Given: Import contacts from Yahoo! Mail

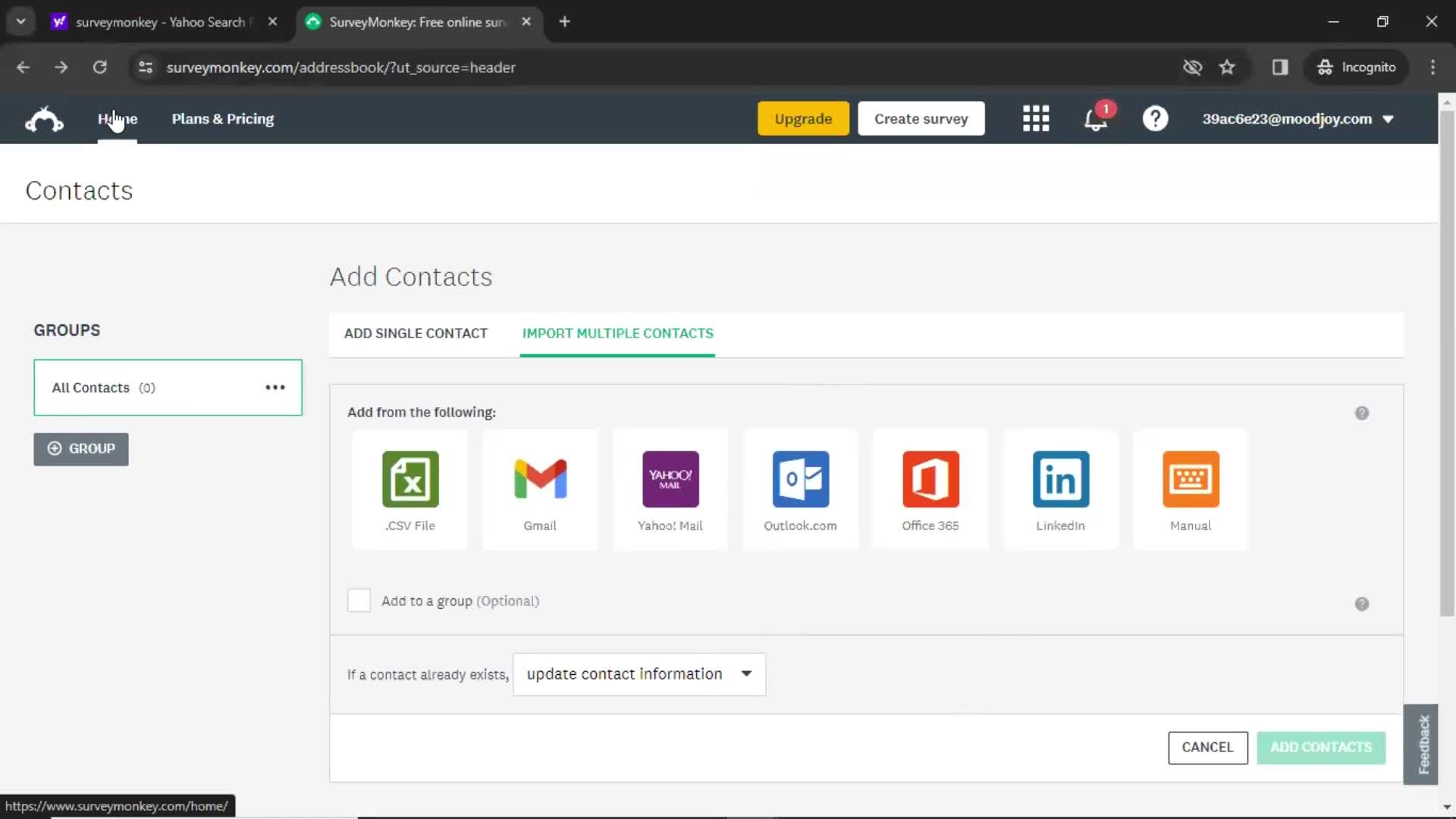Looking at the screenshot, I should (670, 490).
